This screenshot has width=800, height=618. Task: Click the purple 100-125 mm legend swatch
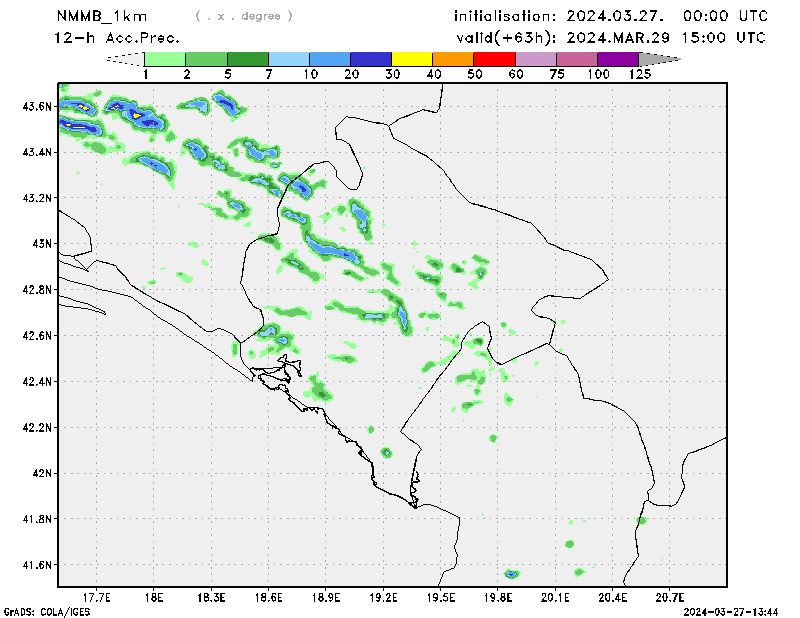click(x=618, y=59)
